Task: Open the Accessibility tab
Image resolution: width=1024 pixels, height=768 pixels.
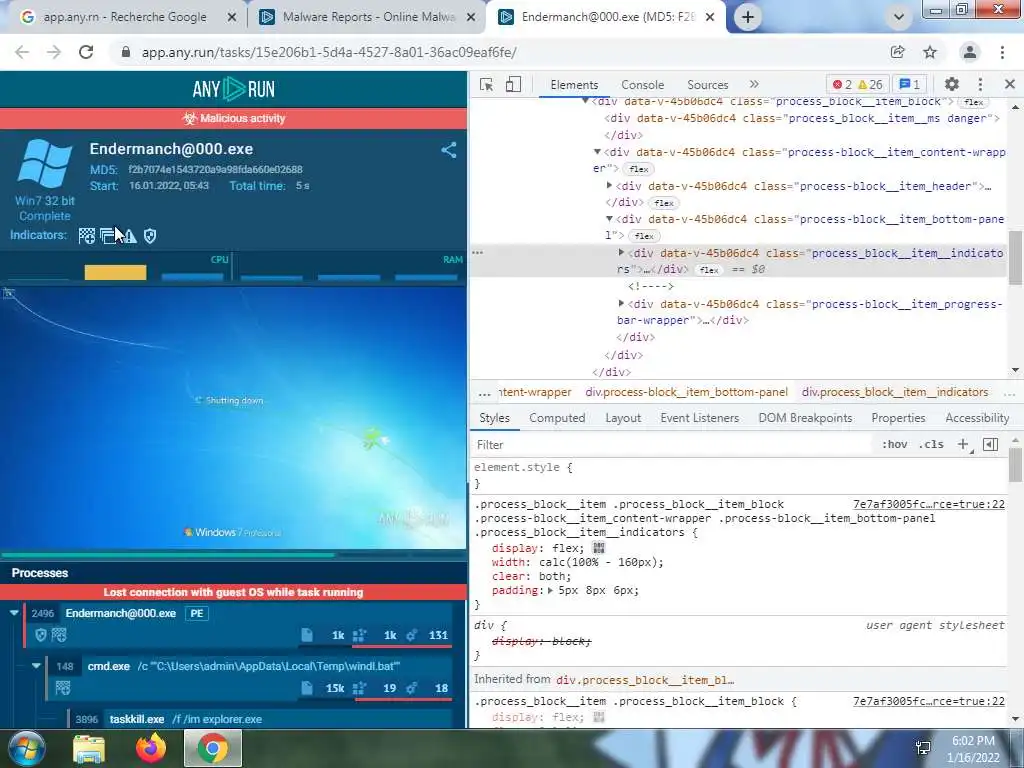Action: pyautogui.click(x=977, y=418)
